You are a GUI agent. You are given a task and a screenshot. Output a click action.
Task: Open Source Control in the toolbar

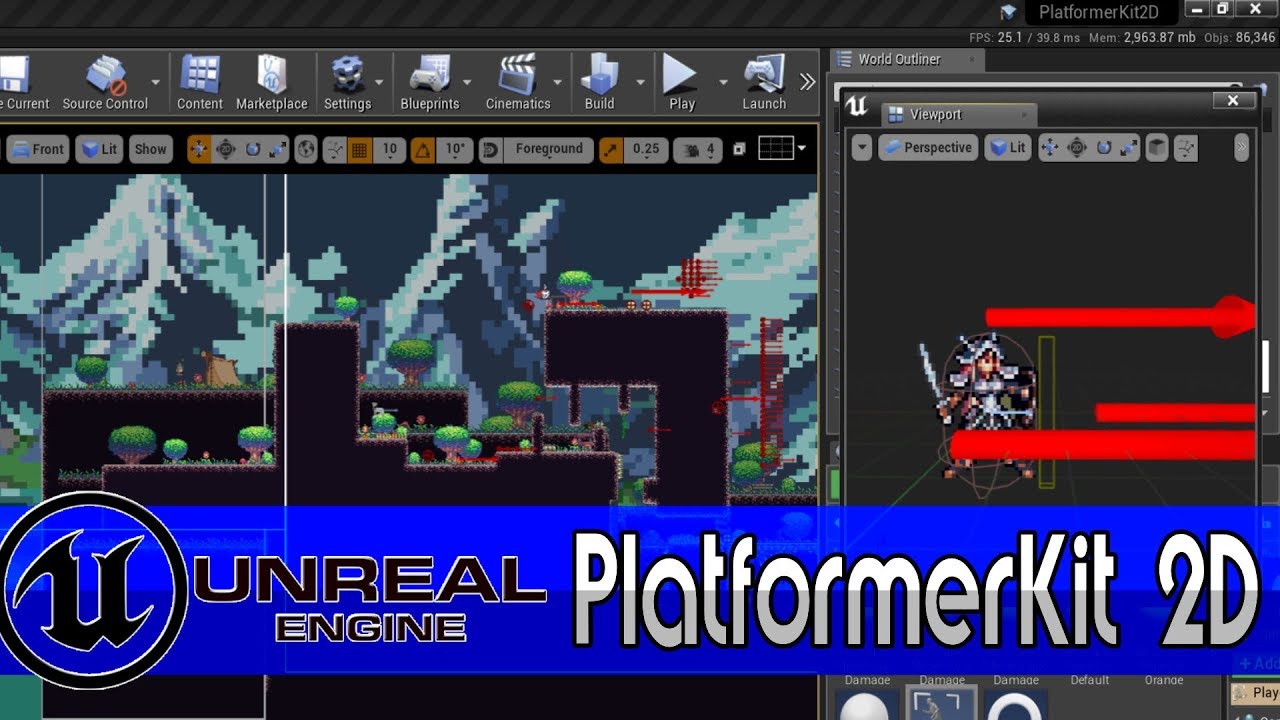tap(105, 83)
